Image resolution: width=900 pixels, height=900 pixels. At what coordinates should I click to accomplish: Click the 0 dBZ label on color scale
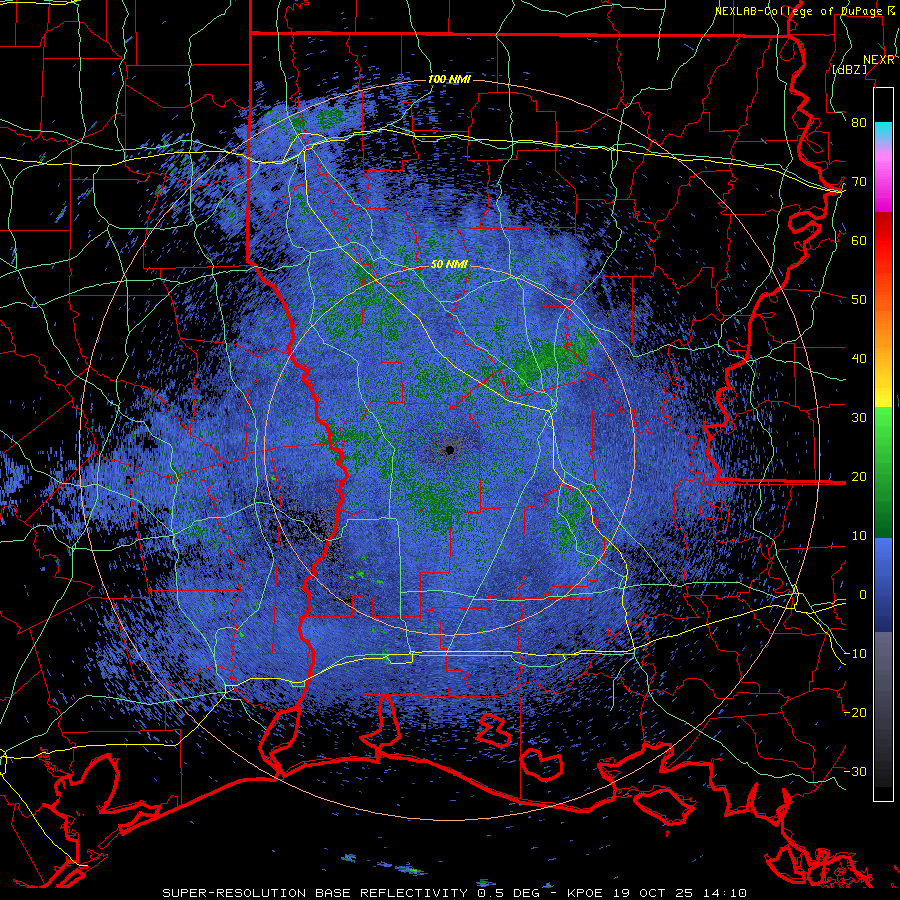click(863, 595)
